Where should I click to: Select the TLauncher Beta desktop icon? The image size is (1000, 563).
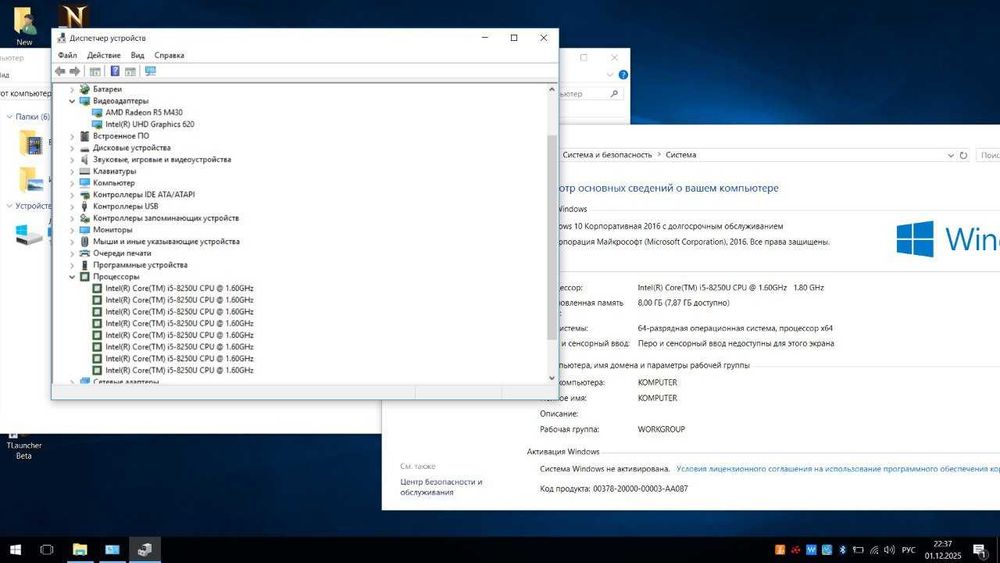point(24,446)
